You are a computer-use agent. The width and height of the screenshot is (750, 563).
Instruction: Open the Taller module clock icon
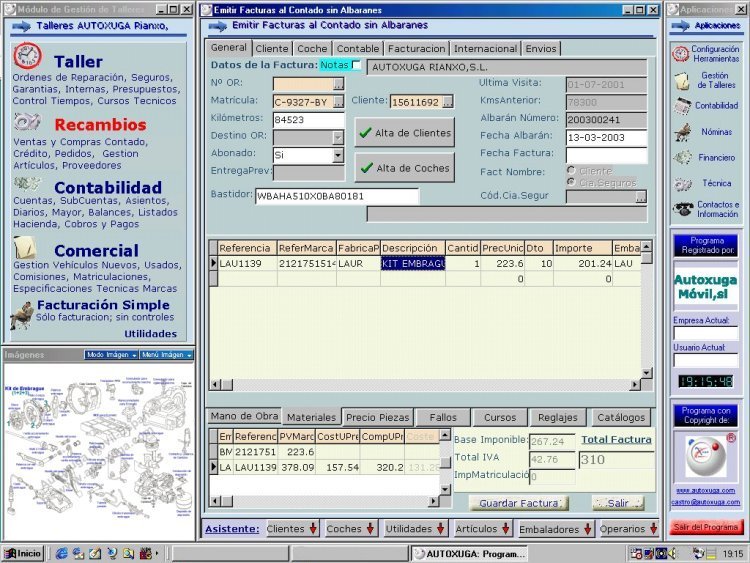(x=27, y=55)
